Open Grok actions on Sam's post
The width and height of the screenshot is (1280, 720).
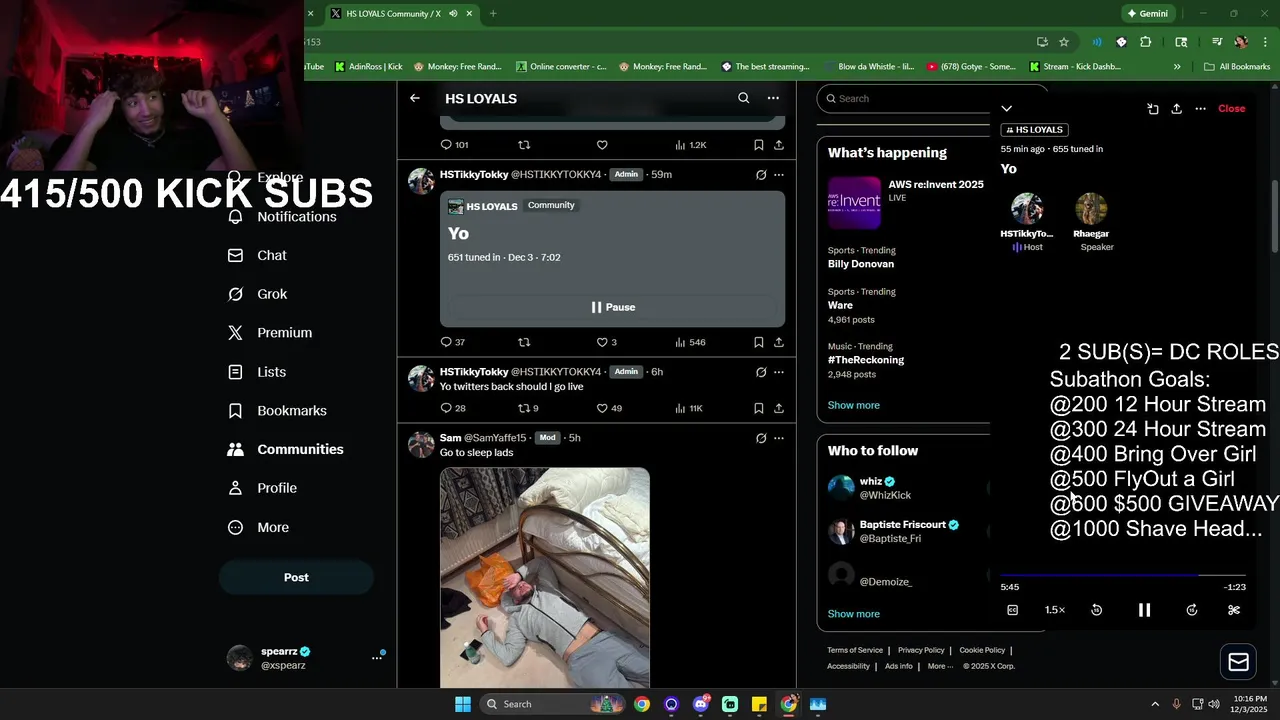tap(761, 438)
